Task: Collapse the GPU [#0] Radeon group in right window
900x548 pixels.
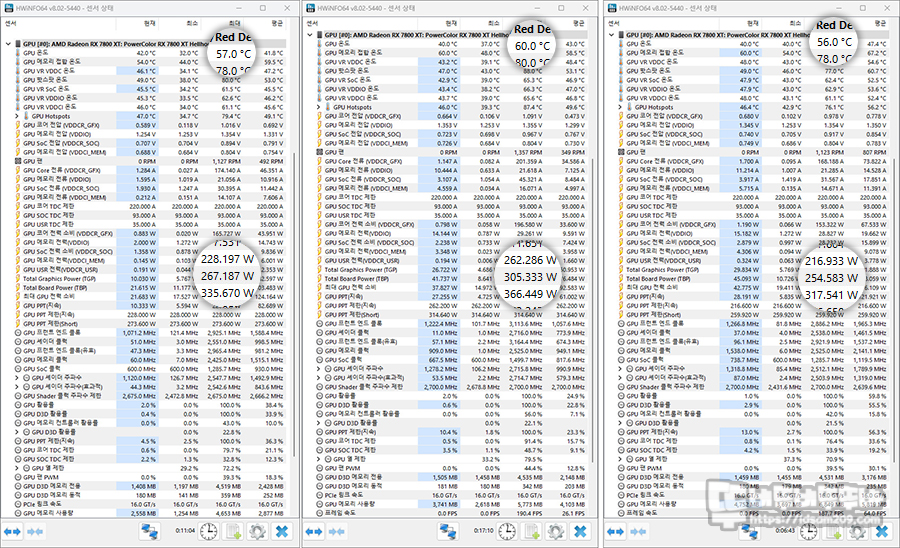Action: 611,35
